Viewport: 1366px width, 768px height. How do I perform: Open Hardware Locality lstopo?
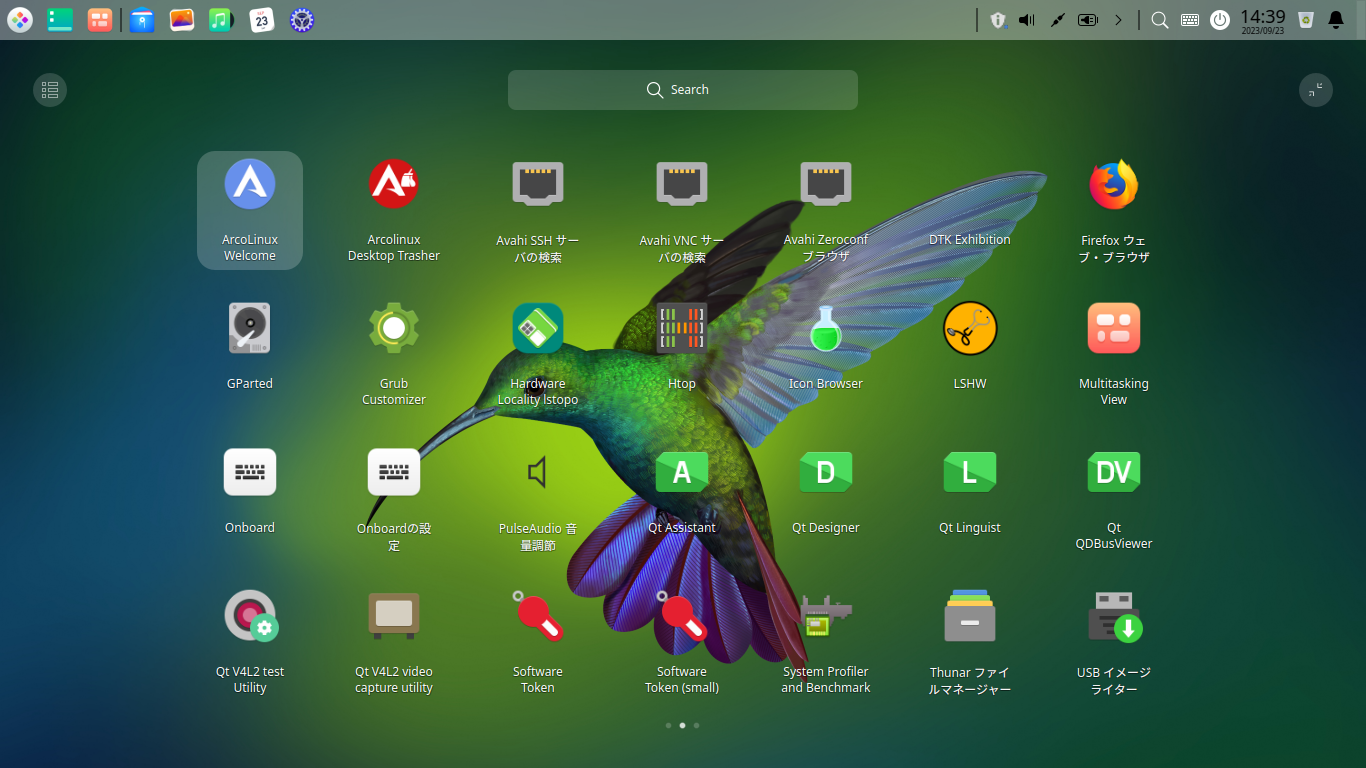538,354
